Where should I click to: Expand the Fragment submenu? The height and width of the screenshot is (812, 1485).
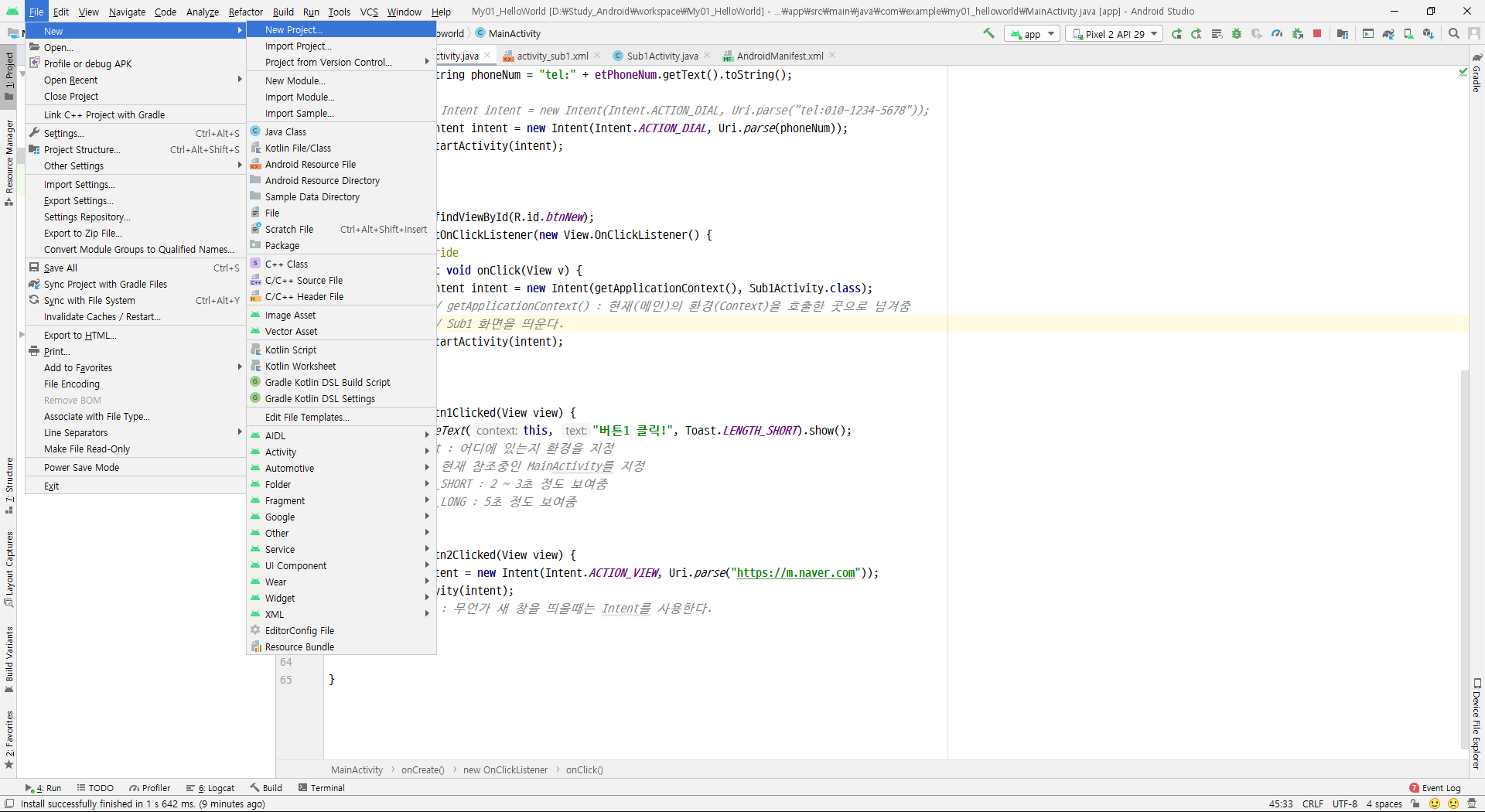pos(341,500)
